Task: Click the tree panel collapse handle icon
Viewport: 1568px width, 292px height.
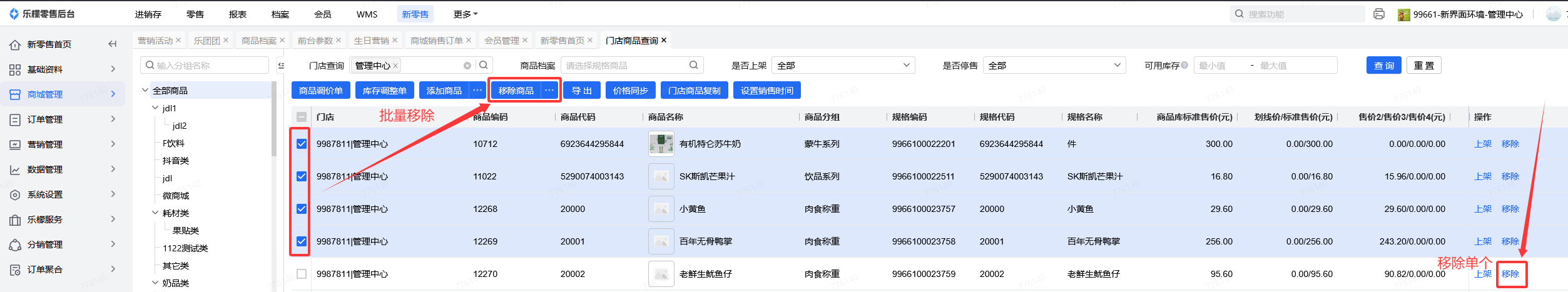Action: [281, 65]
